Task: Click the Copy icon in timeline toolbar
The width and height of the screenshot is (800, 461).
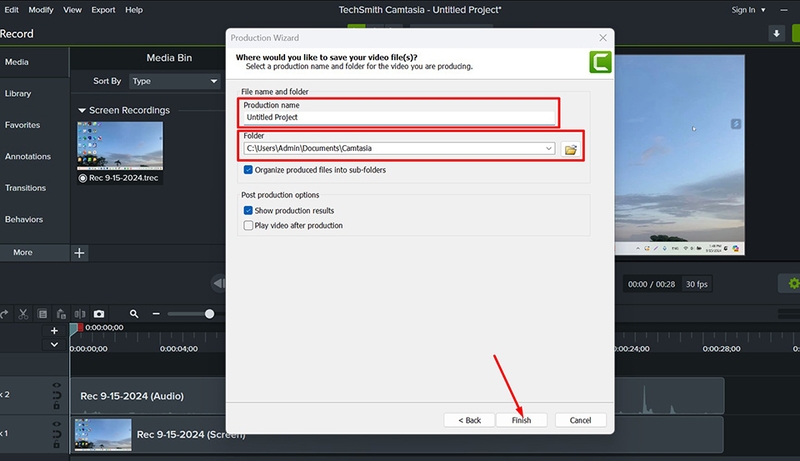Action: [x=42, y=314]
